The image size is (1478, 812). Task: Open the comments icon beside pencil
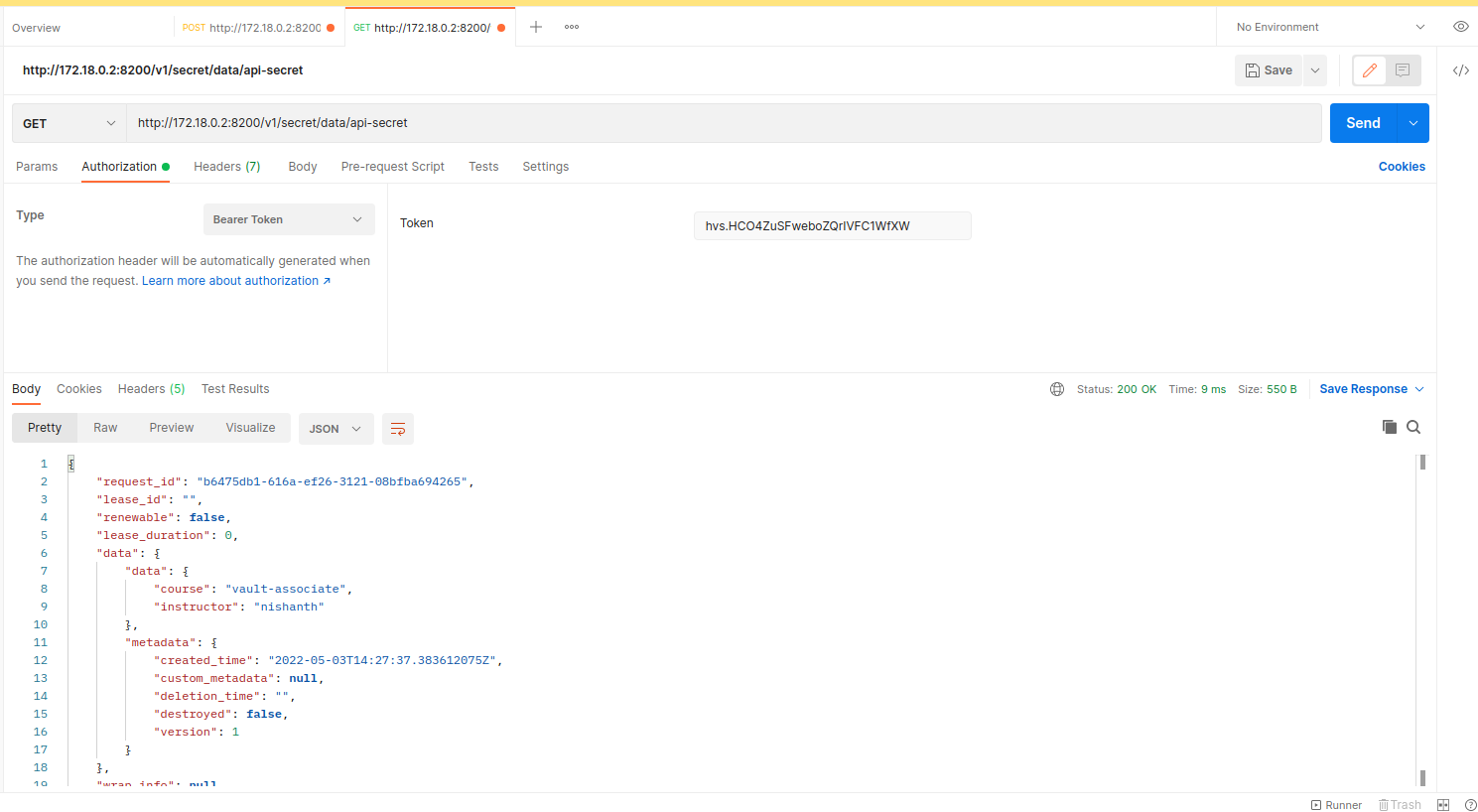[1403, 70]
